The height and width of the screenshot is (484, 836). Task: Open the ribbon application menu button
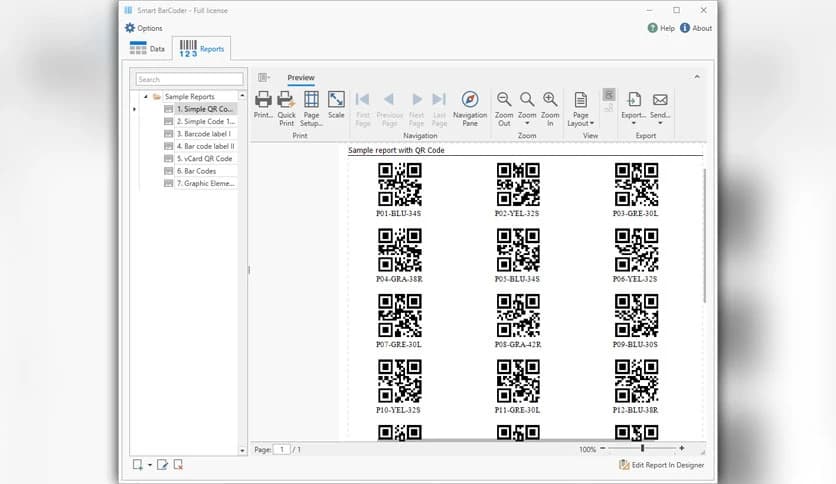(x=264, y=78)
